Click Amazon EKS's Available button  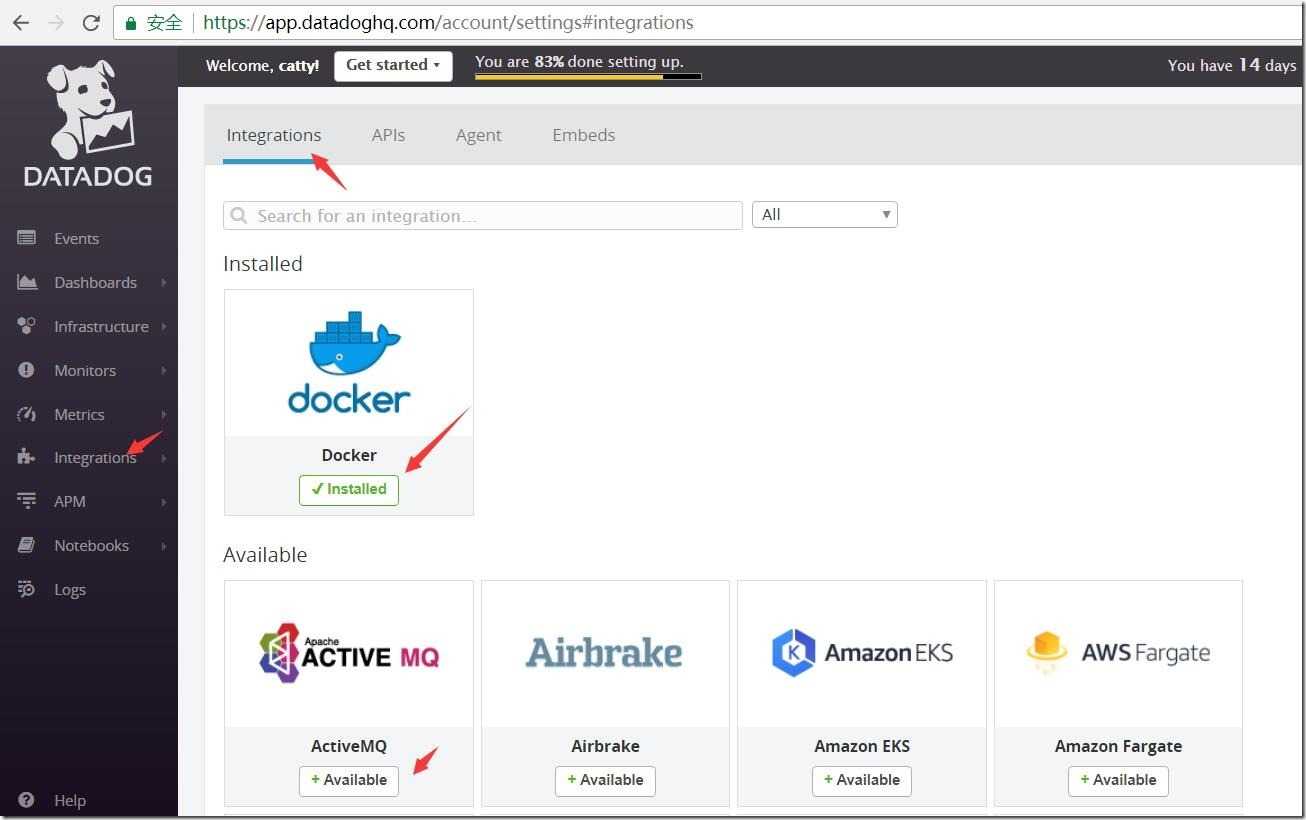[x=862, y=780]
